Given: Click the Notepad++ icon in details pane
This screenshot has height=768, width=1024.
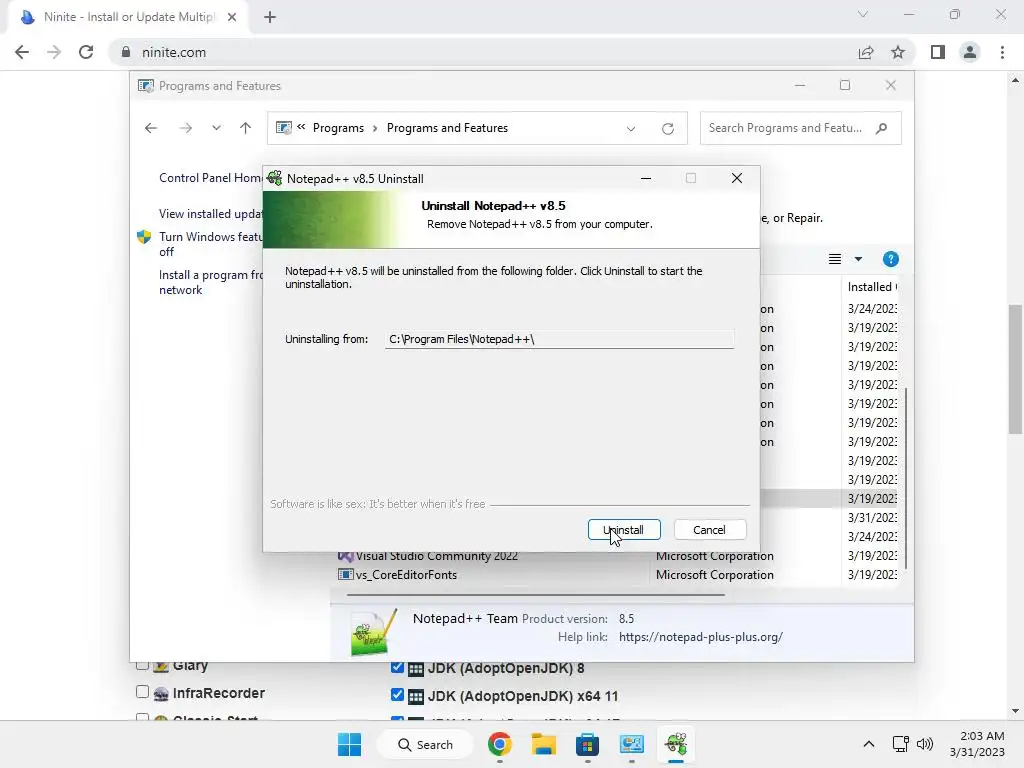Looking at the screenshot, I should (x=374, y=632).
